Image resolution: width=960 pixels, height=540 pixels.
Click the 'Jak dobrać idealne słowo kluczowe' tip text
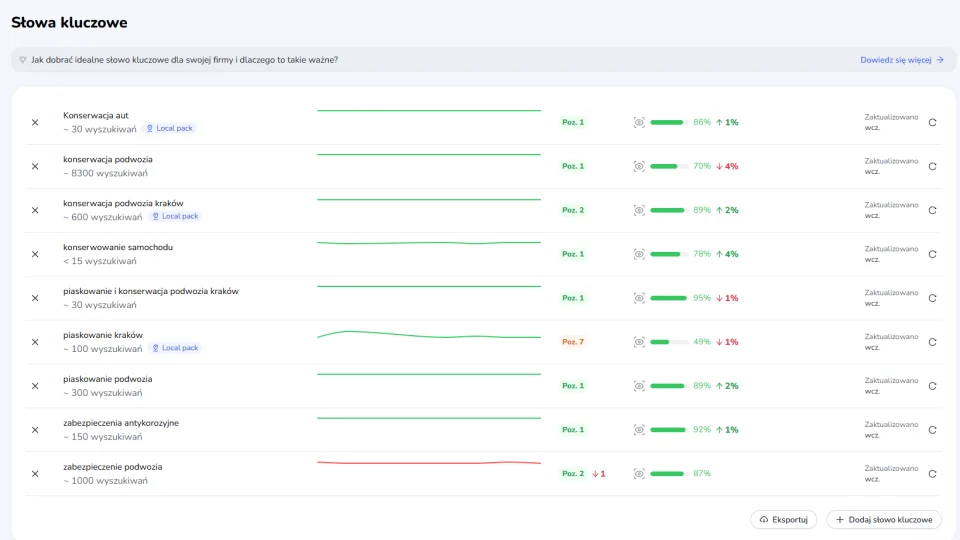pyautogui.click(x=184, y=60)
